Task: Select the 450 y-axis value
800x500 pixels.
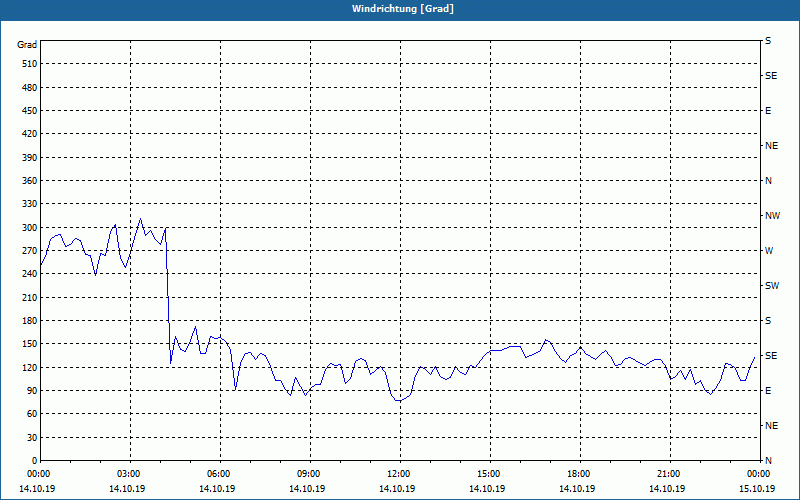Action: coord(30,111)
